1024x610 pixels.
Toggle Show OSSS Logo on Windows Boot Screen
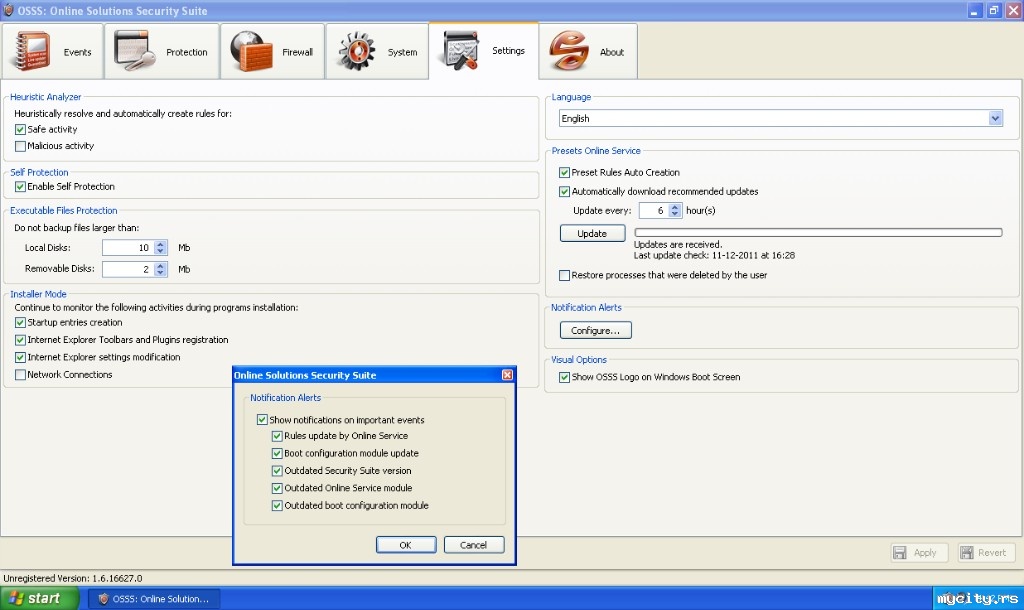pos(564,377)
